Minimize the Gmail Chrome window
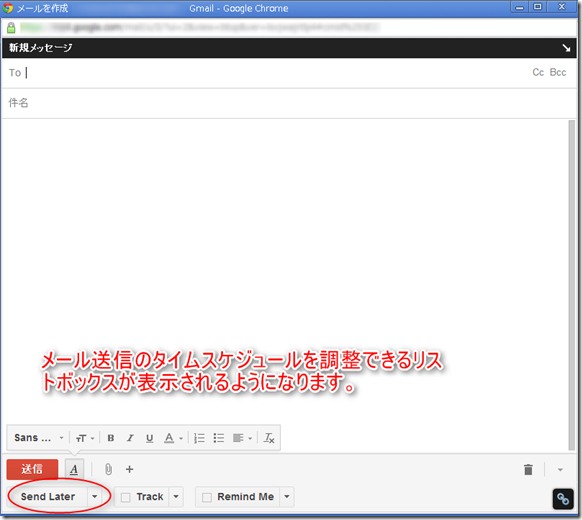582x520 pixels. (x=520, y=7)
